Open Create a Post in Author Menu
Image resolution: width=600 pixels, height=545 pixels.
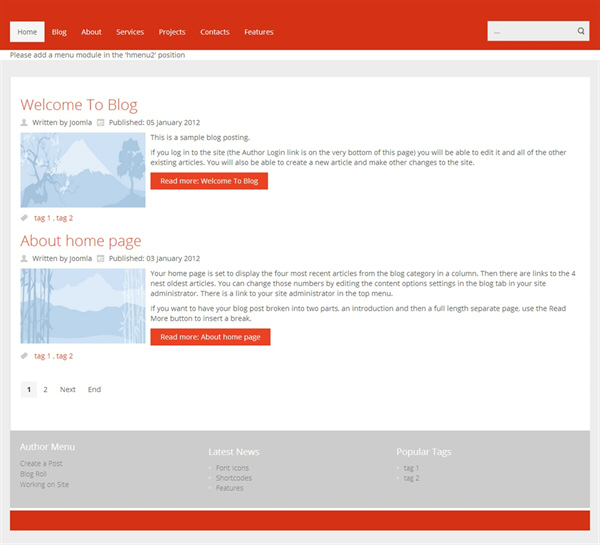coord(41,463)
